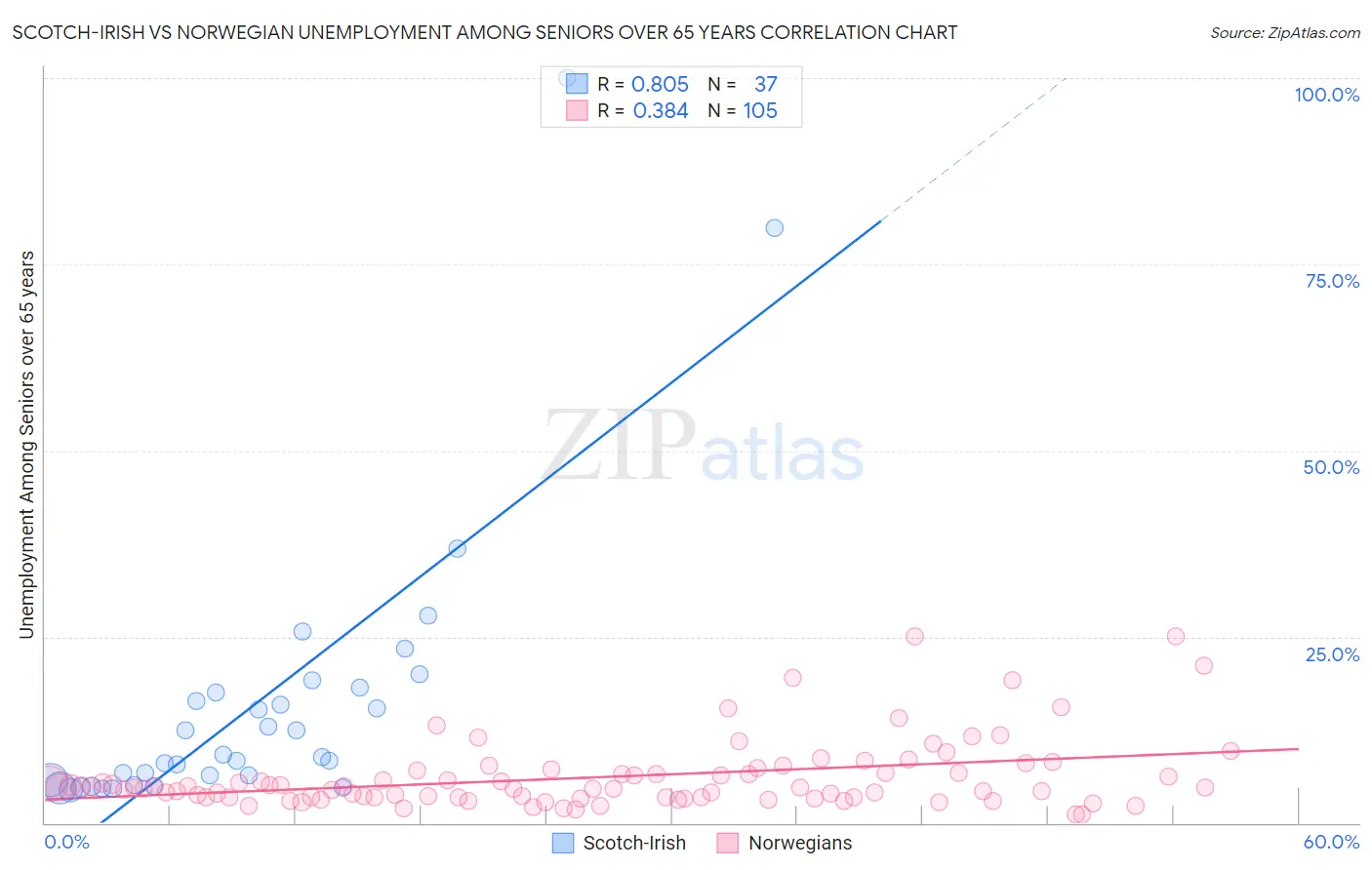Click the ZIPatlas watermark logo
The height and width of the screenshot is (870, 1372).
[704, 446]
